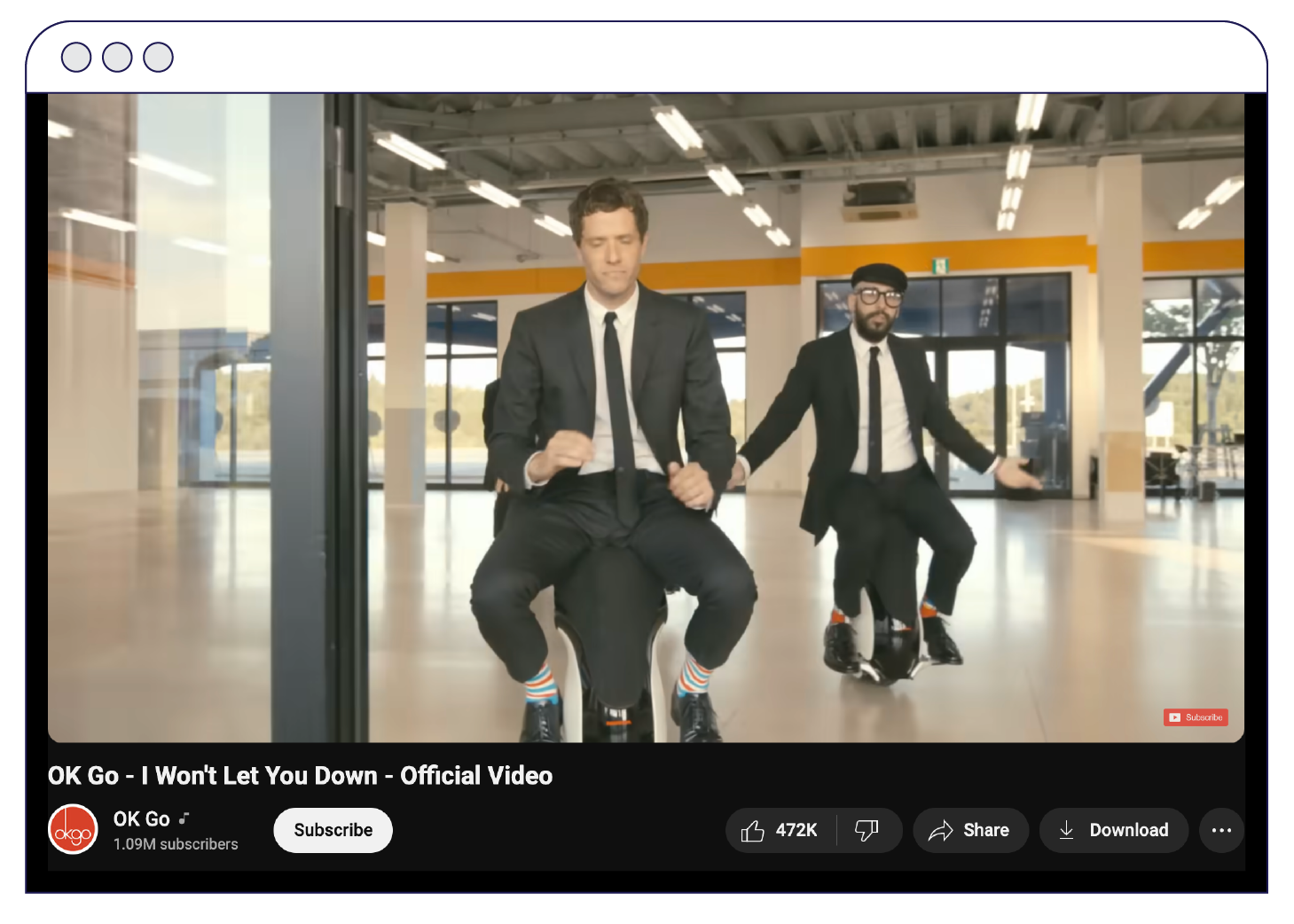Download the video using the download arrow icon
Screen dimensions: 1294x924
(x=1067, y=830)
